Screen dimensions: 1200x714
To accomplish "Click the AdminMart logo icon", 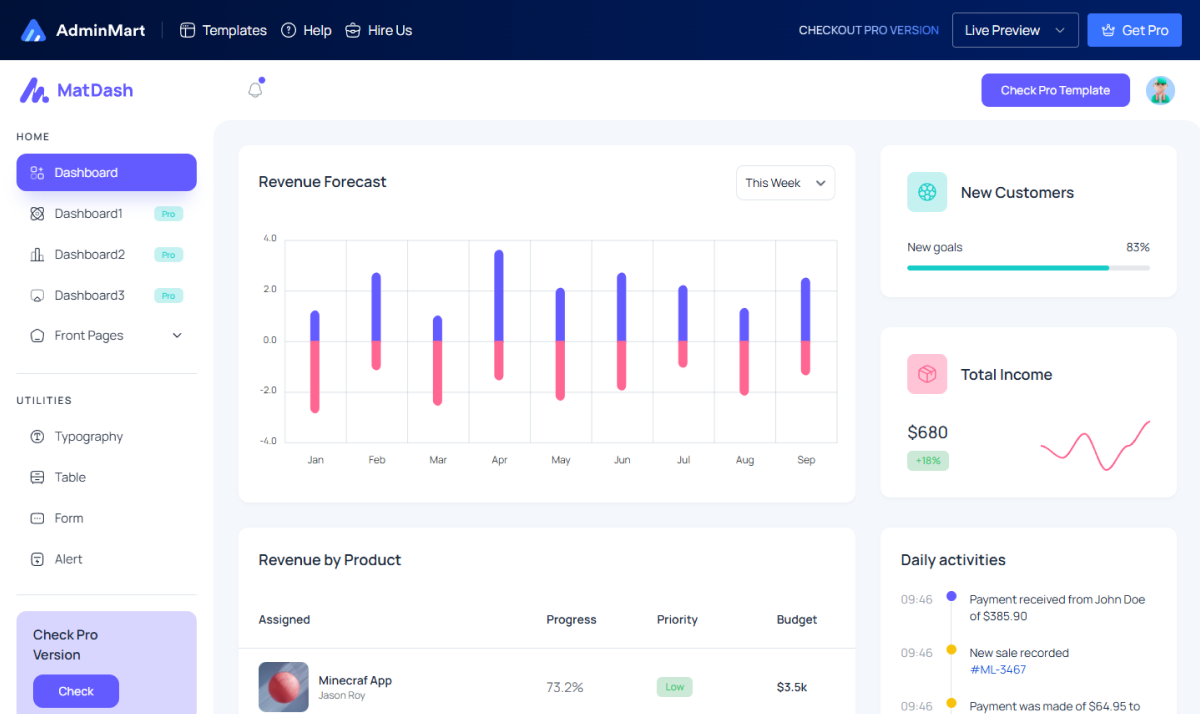I will pos(34,30).
